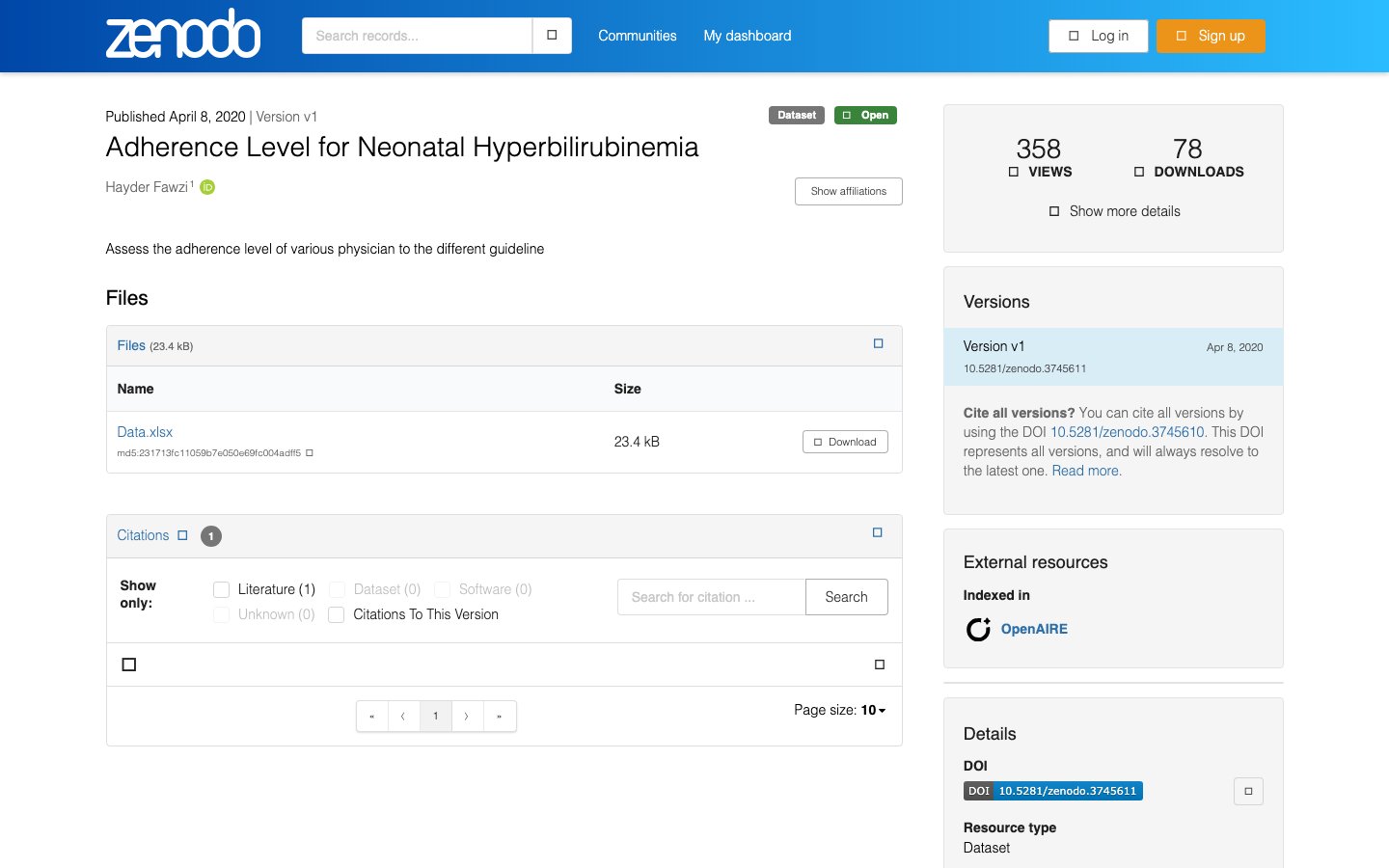Click Show affiliations button
The height and width of the screenshot is (868, 1389).
849,191
